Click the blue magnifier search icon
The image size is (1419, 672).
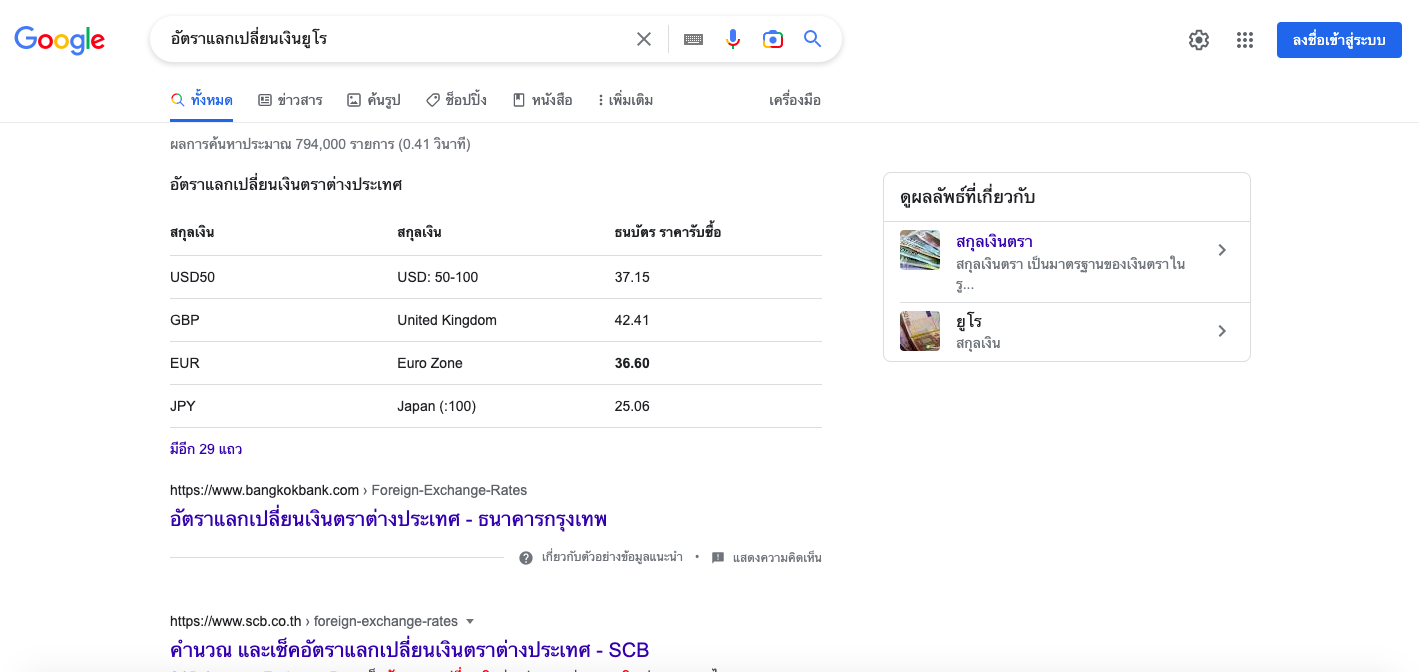coord(812,39)
